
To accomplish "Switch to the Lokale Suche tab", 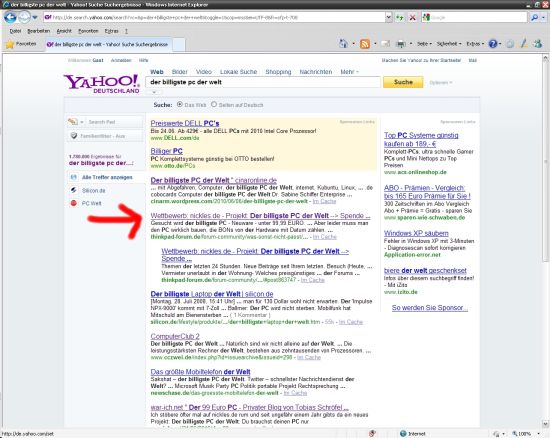I will pos(239,72).
